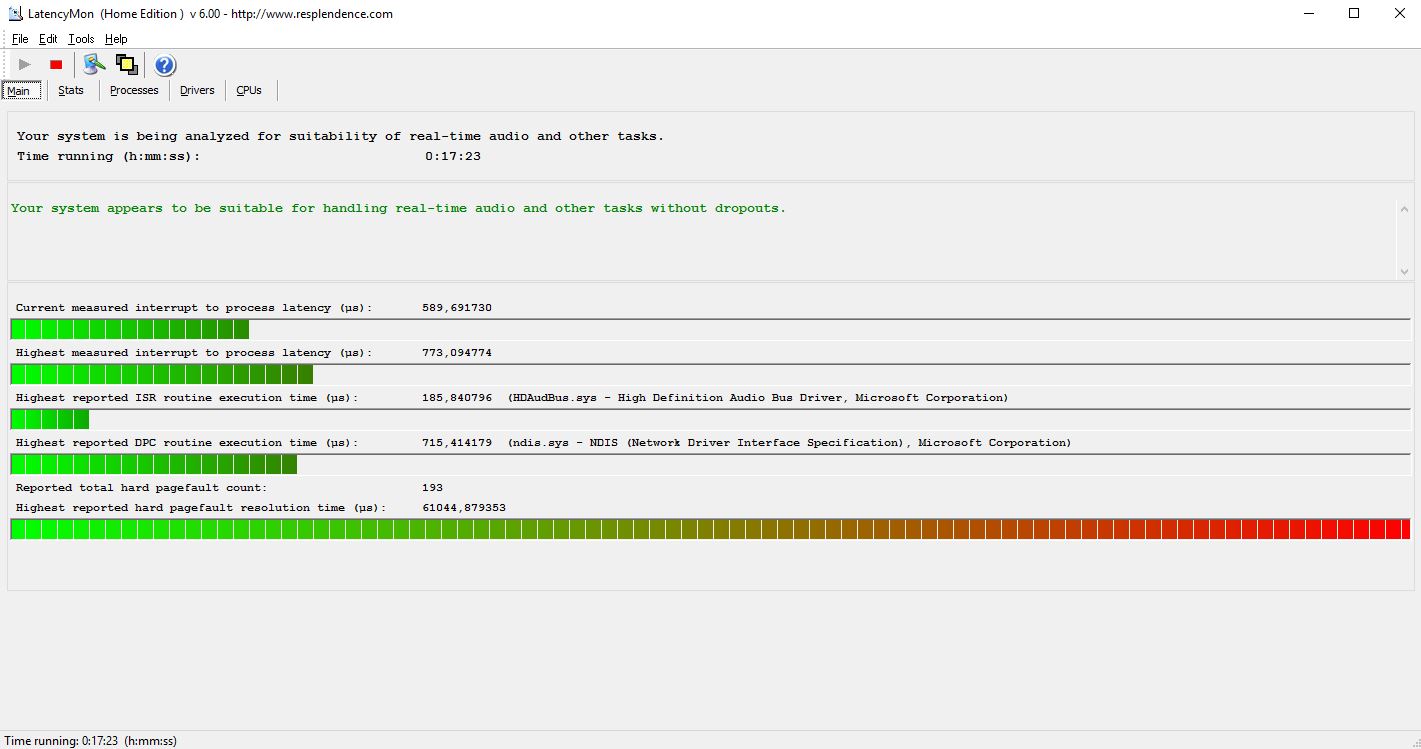Viewport: 1421px width, 749px height.
Task: Switch to the Drivers tab
Action: coord(197,90)
